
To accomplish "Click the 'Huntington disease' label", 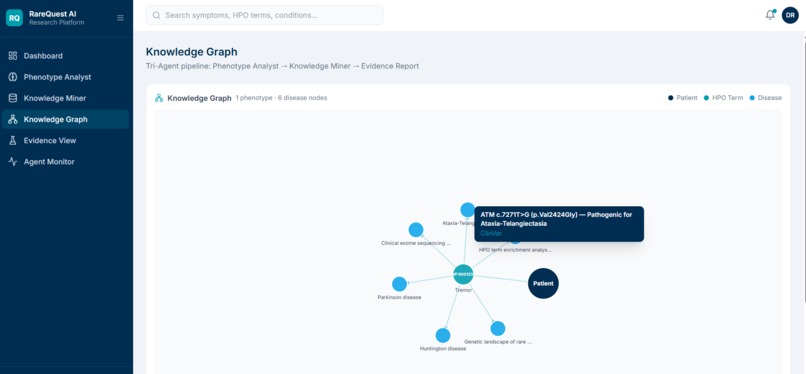I will coord(443,348).
